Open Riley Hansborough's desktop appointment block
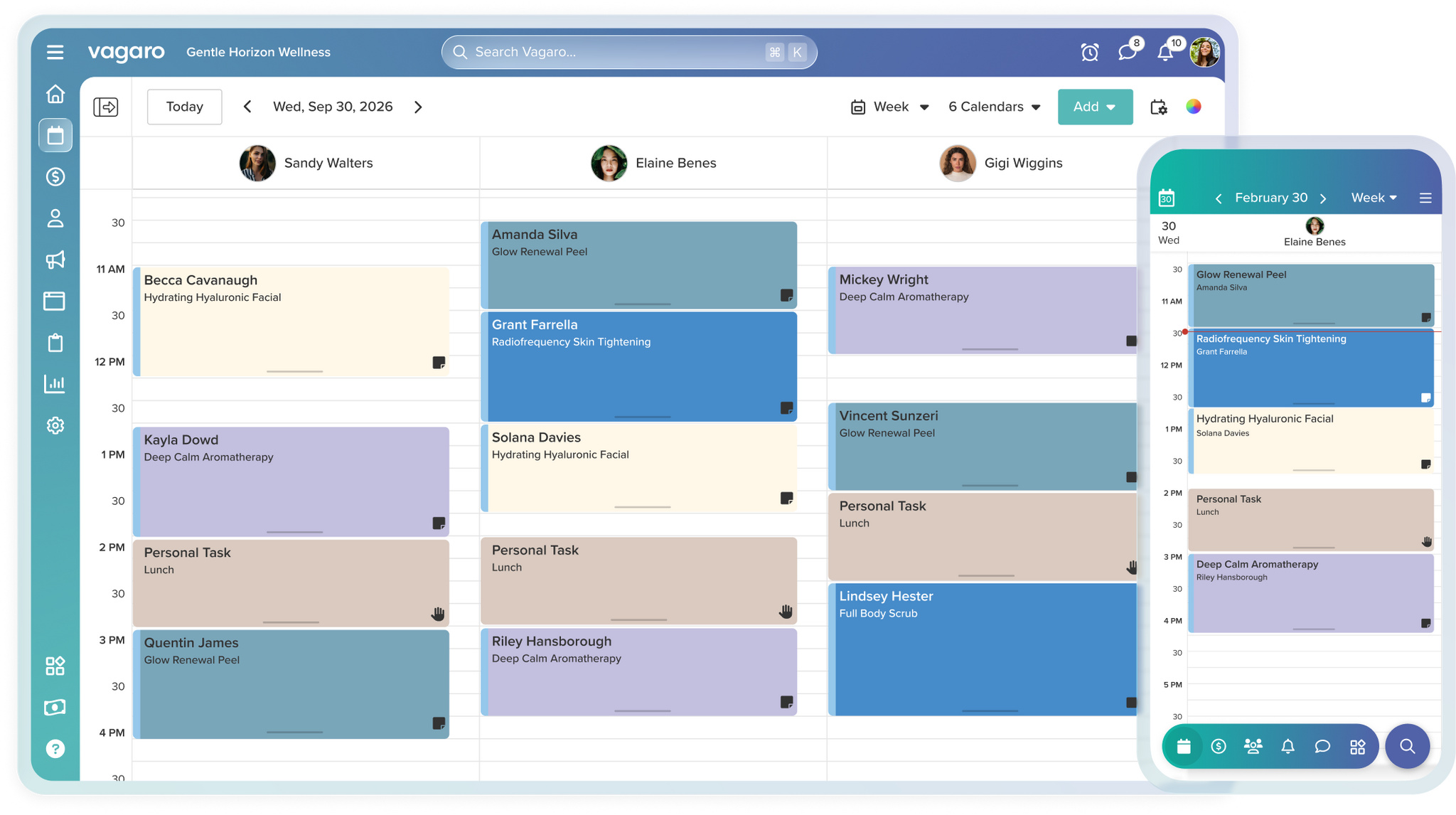Screen dimensions: 1456x815 [638, 672]
